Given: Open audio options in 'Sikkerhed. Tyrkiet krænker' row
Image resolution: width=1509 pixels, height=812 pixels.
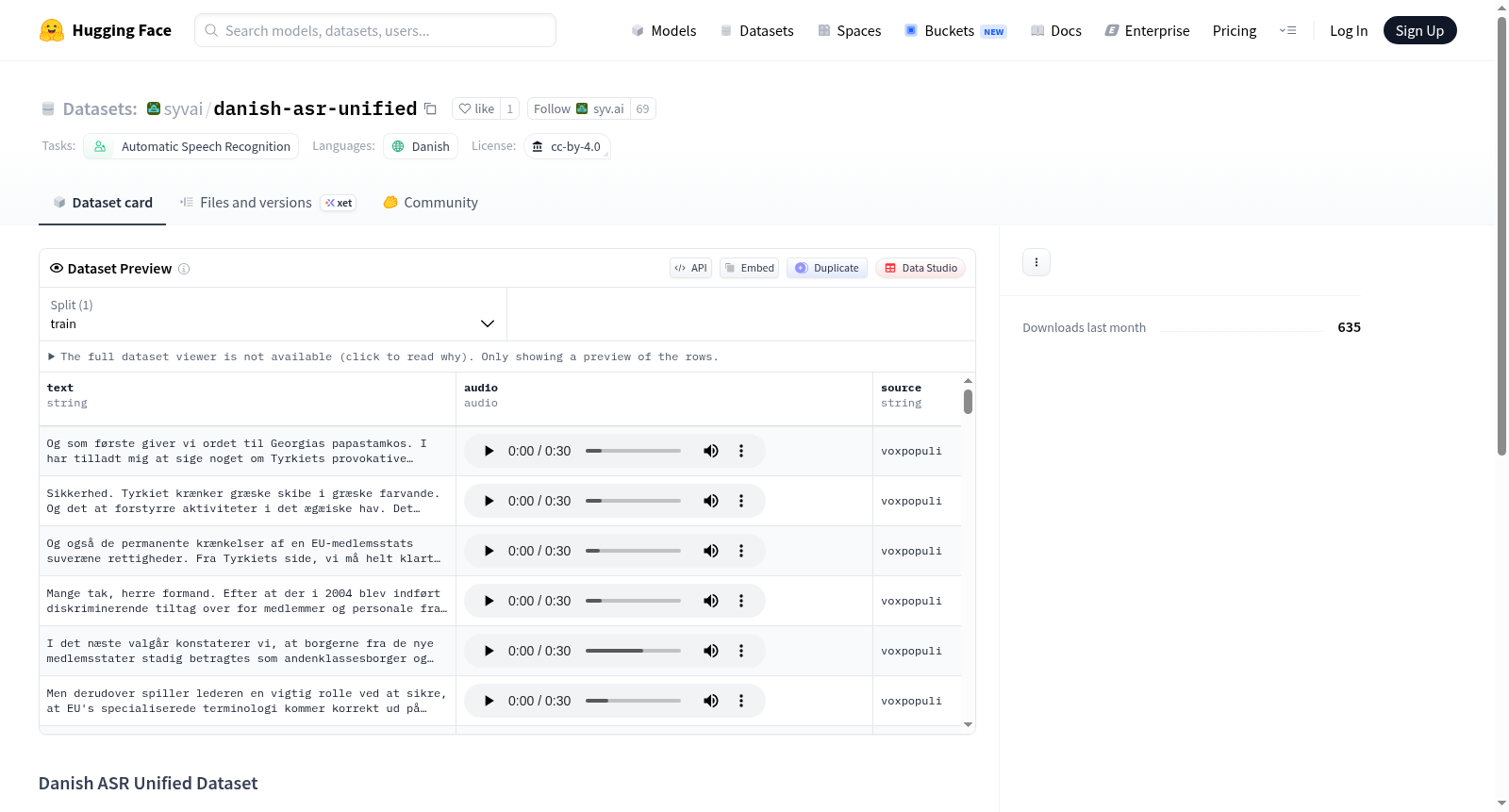Looking at the screenshot, I should click(x=741, y=501).
